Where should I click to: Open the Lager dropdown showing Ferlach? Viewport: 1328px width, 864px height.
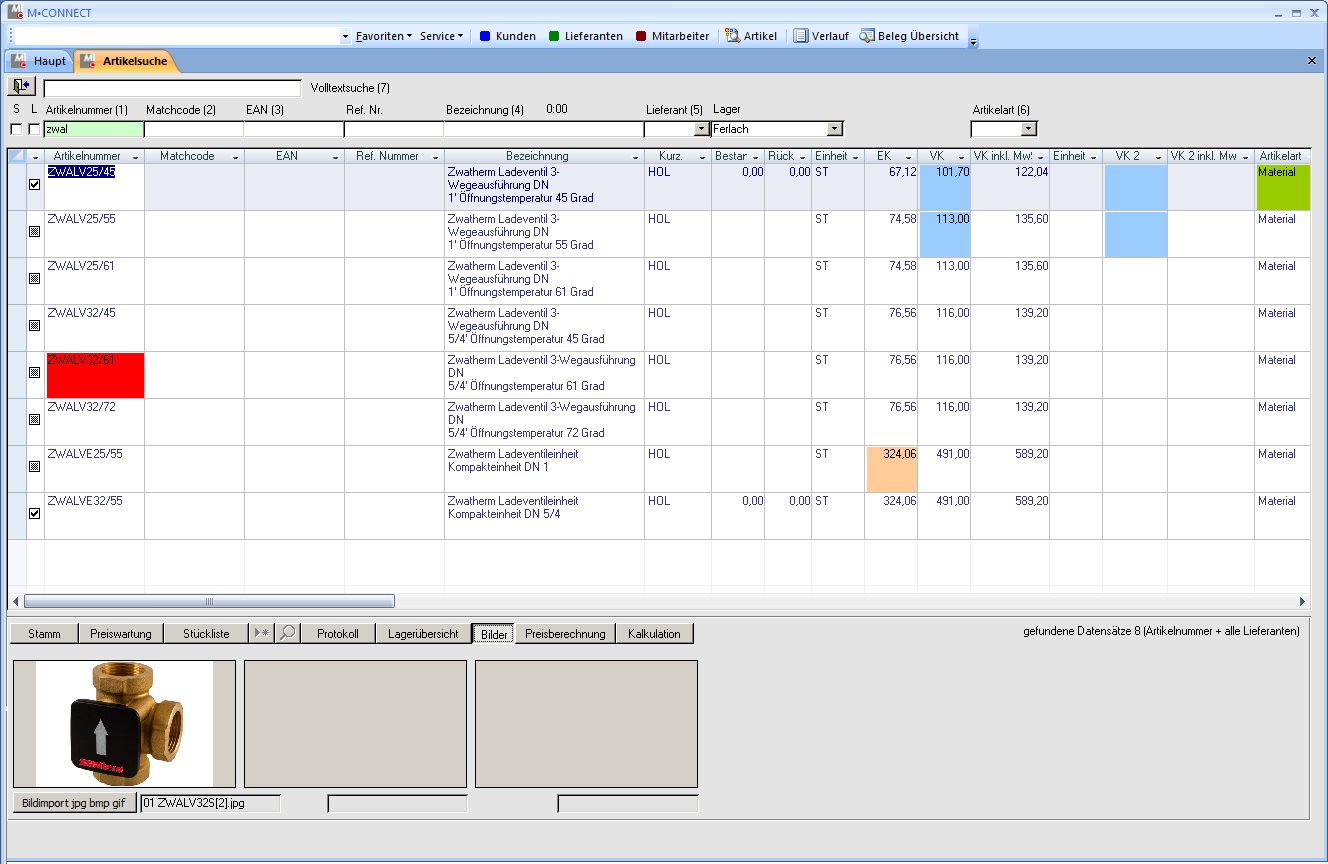pyautogui.click(x=835, y=129)
